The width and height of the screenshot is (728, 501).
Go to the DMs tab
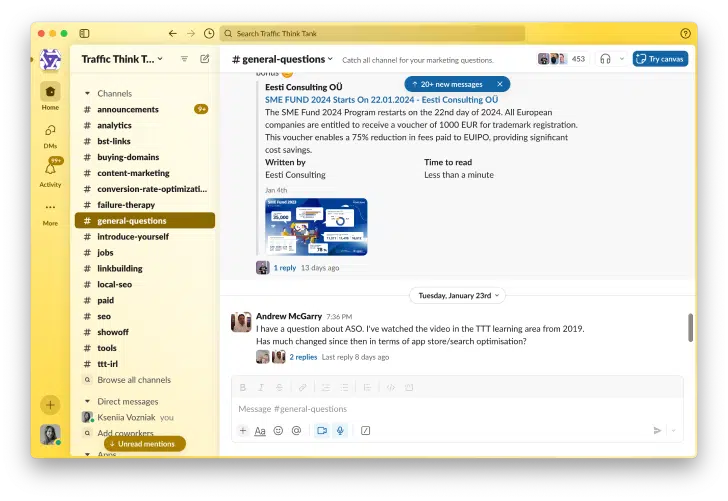click(x=50, y=134)
